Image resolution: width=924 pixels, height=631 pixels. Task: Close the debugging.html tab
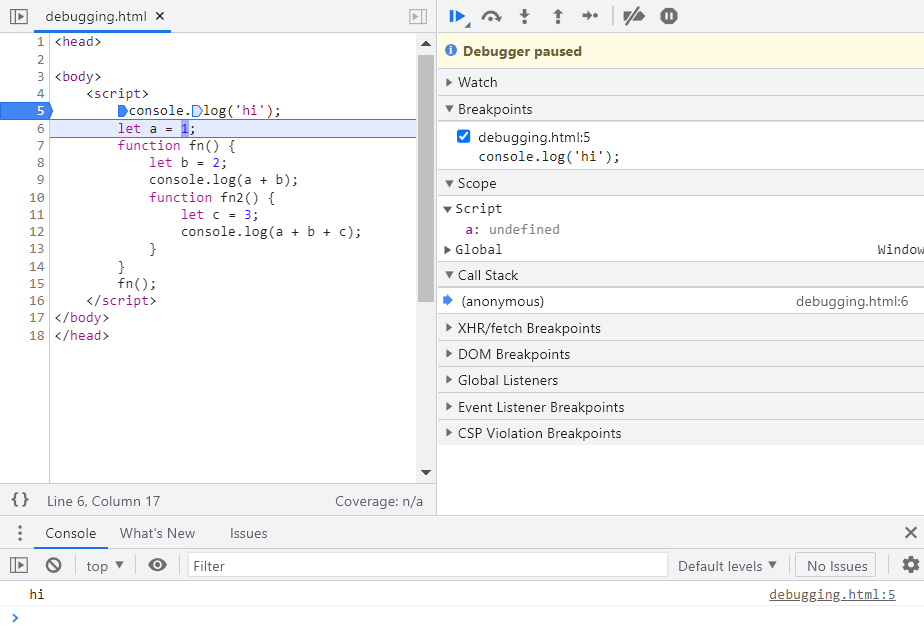click(x=160, y=16)
